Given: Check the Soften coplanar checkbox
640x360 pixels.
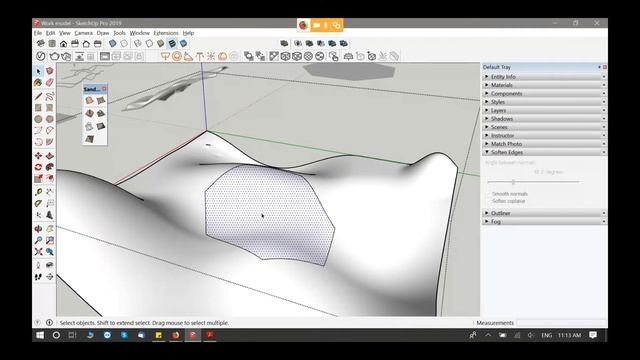Looking at the screenshot, I should [x=488, y=201].
